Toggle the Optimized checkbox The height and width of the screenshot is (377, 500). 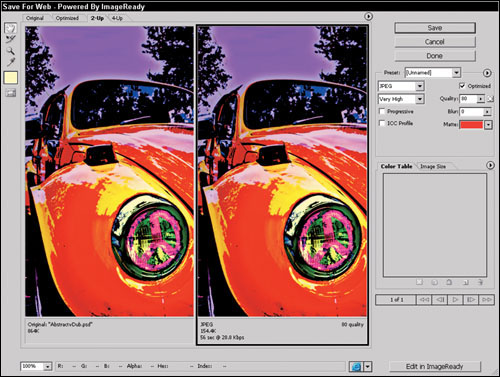click(x=462, y=86)
